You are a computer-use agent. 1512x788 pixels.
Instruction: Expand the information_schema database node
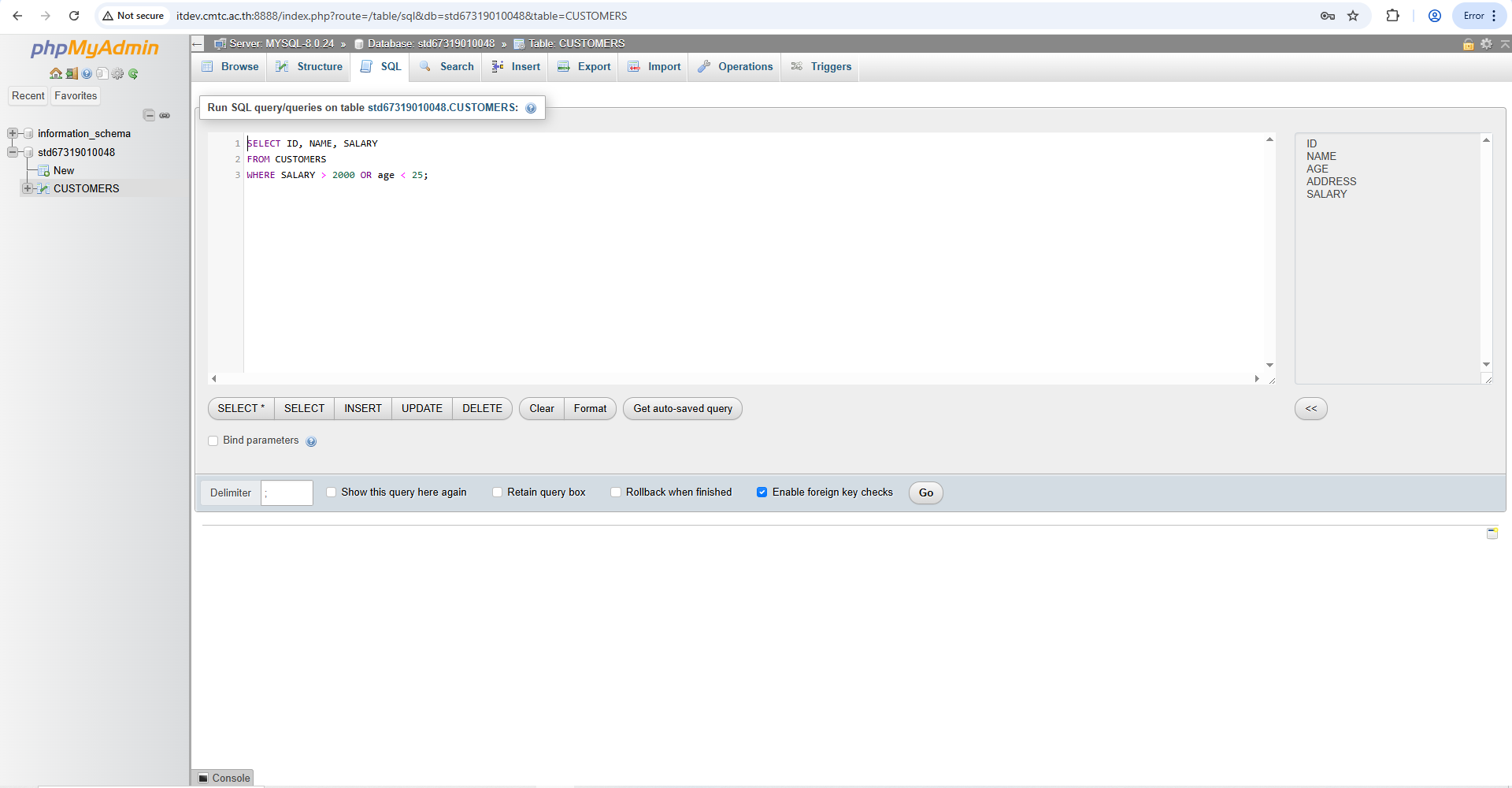(x=13, y=134)
